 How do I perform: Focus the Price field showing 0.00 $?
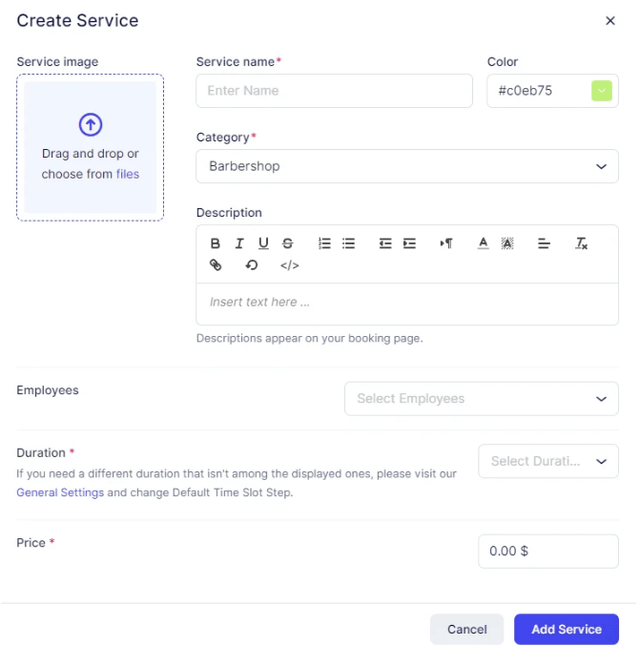point(548,551)
